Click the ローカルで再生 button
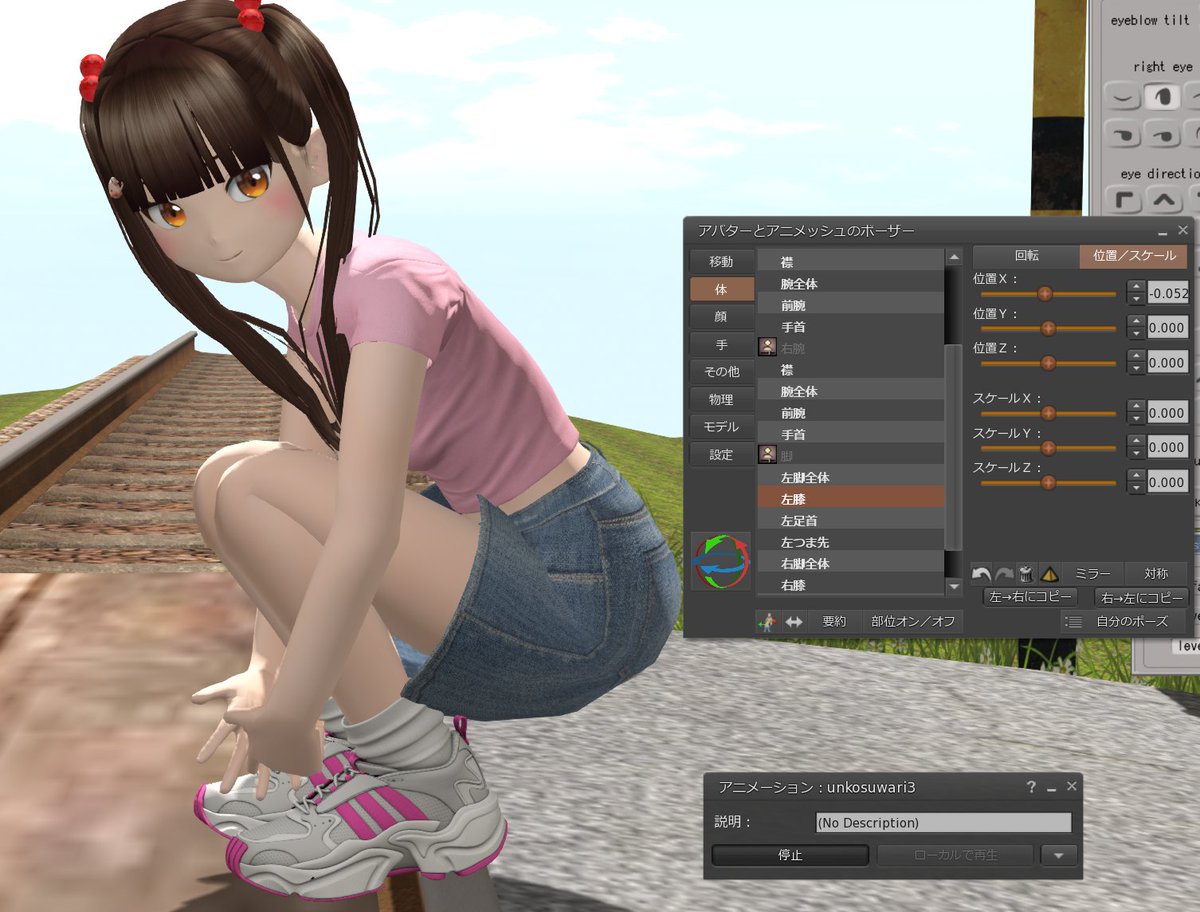1200x912 pixels. (957, 856)
